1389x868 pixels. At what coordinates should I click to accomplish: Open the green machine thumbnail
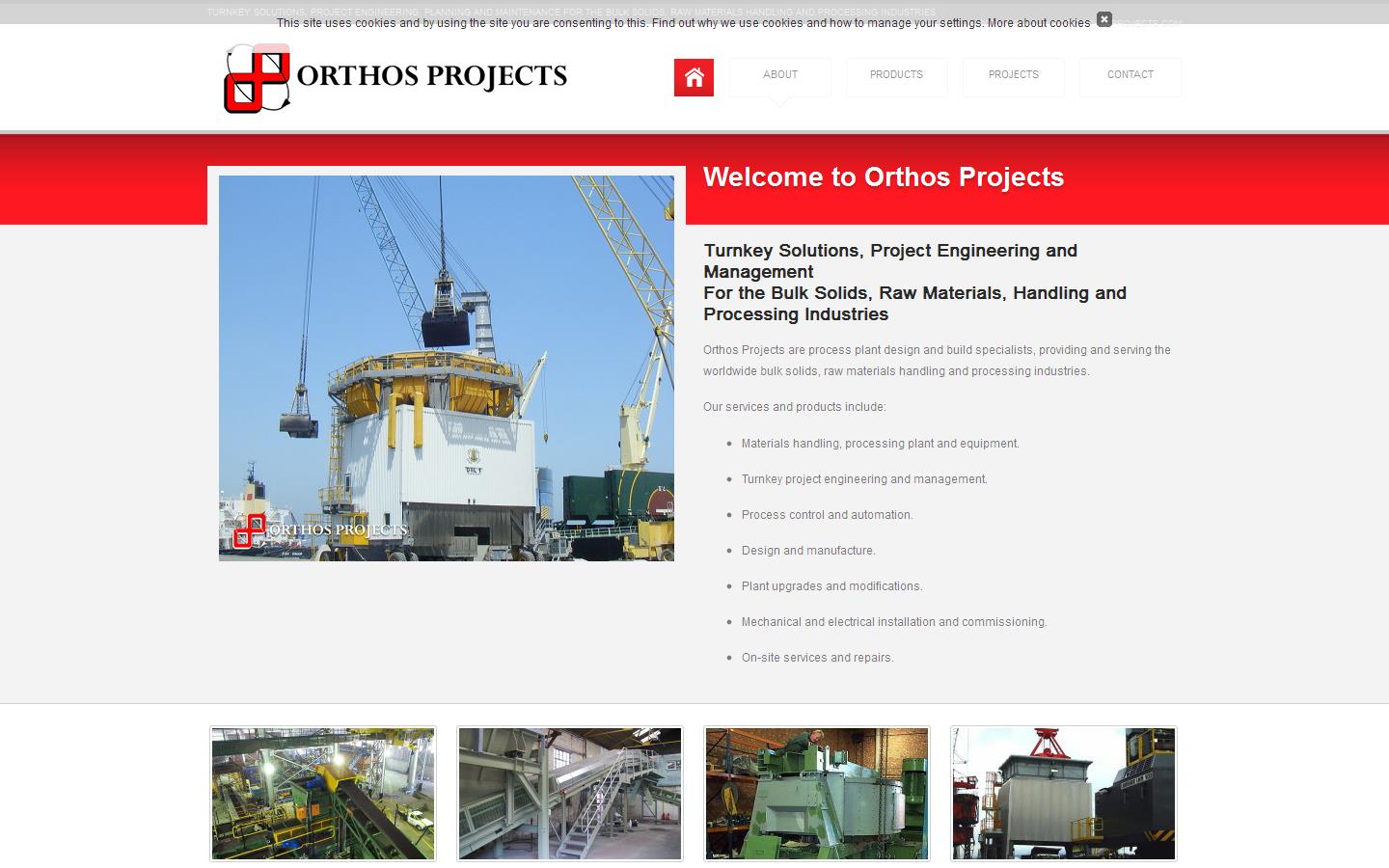coord(817,793)
